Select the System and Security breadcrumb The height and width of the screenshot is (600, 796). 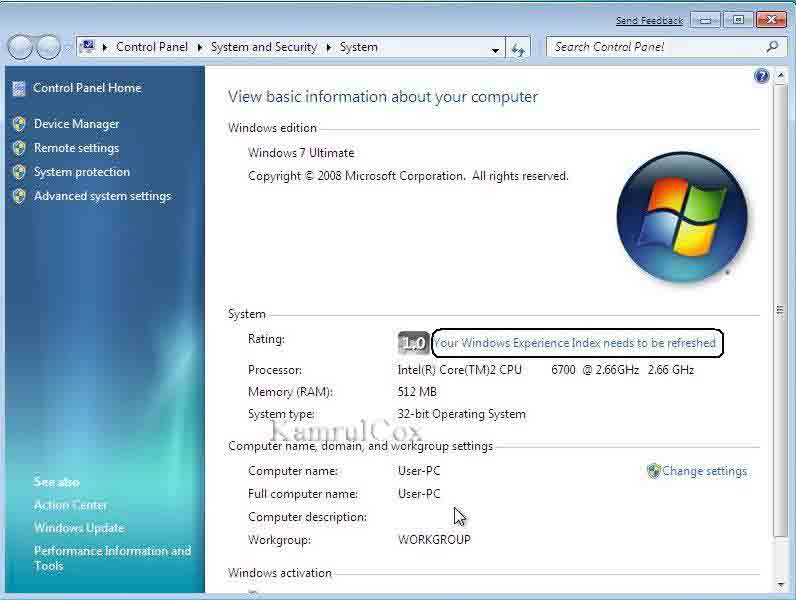[263, 47]
